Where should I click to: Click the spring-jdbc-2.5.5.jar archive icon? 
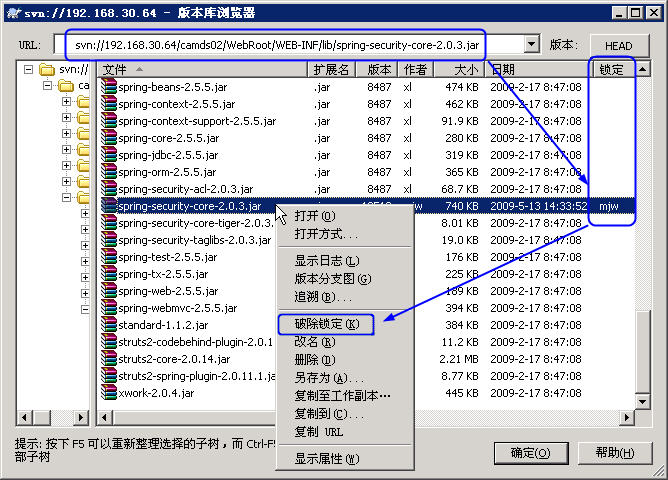(x=109, y=155)
